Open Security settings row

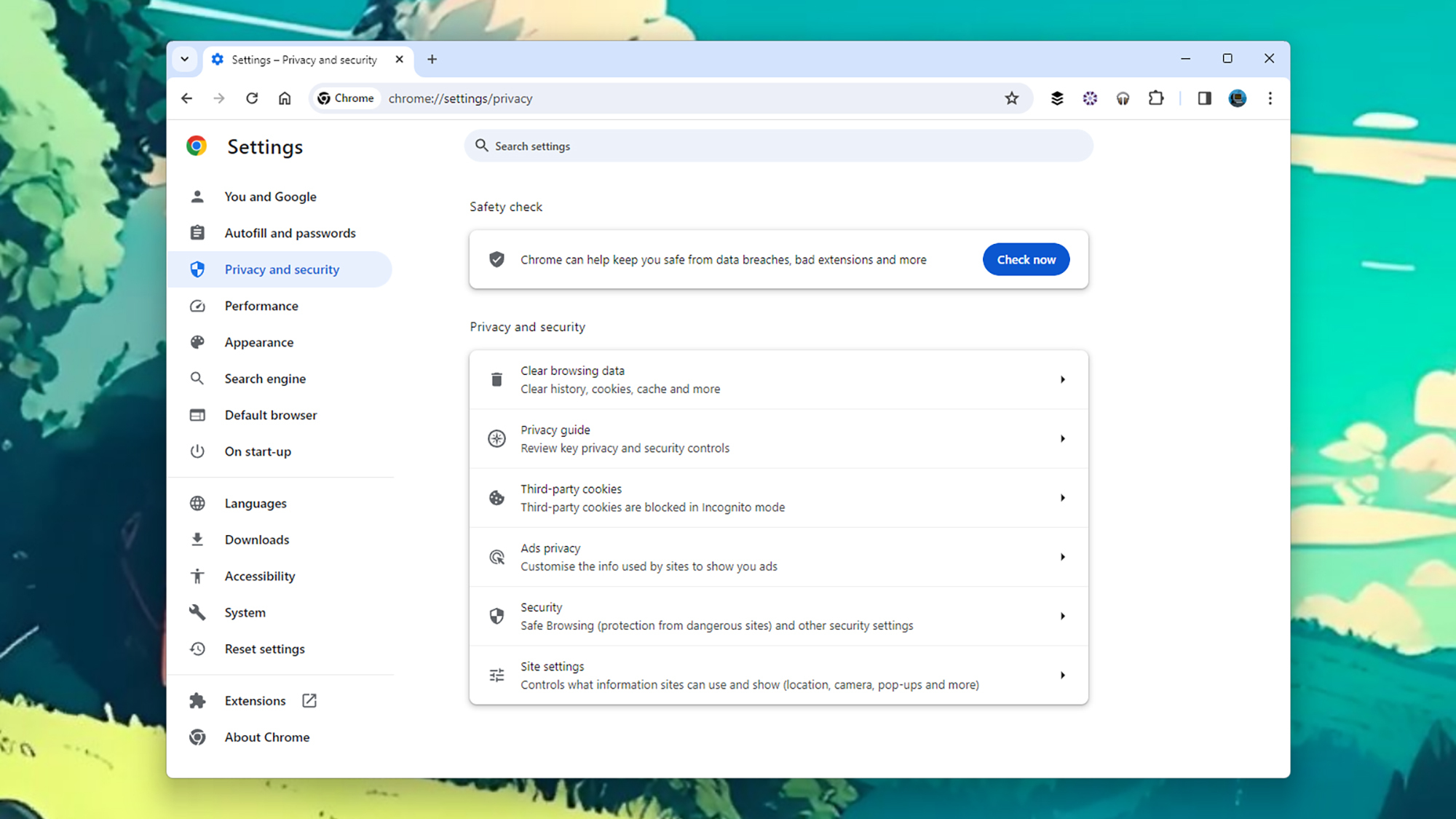pyautogui.click(x=779, y=617)
